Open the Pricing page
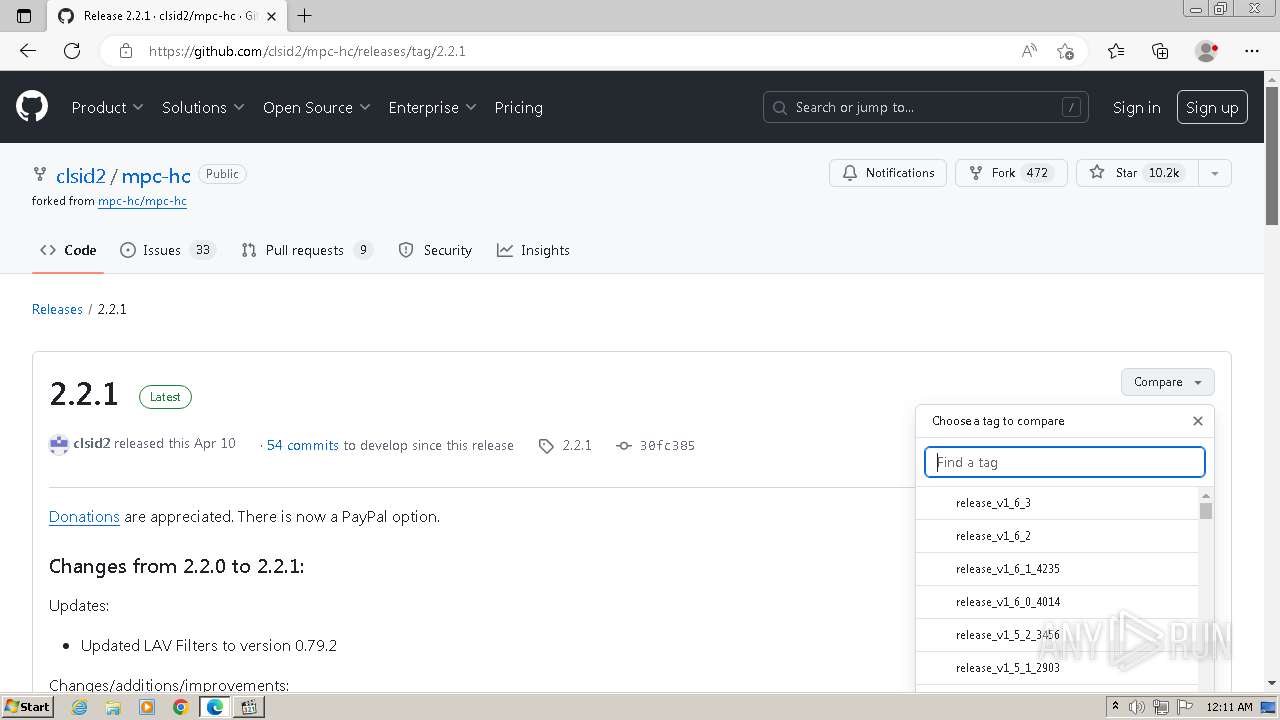 tap(518, 107)
